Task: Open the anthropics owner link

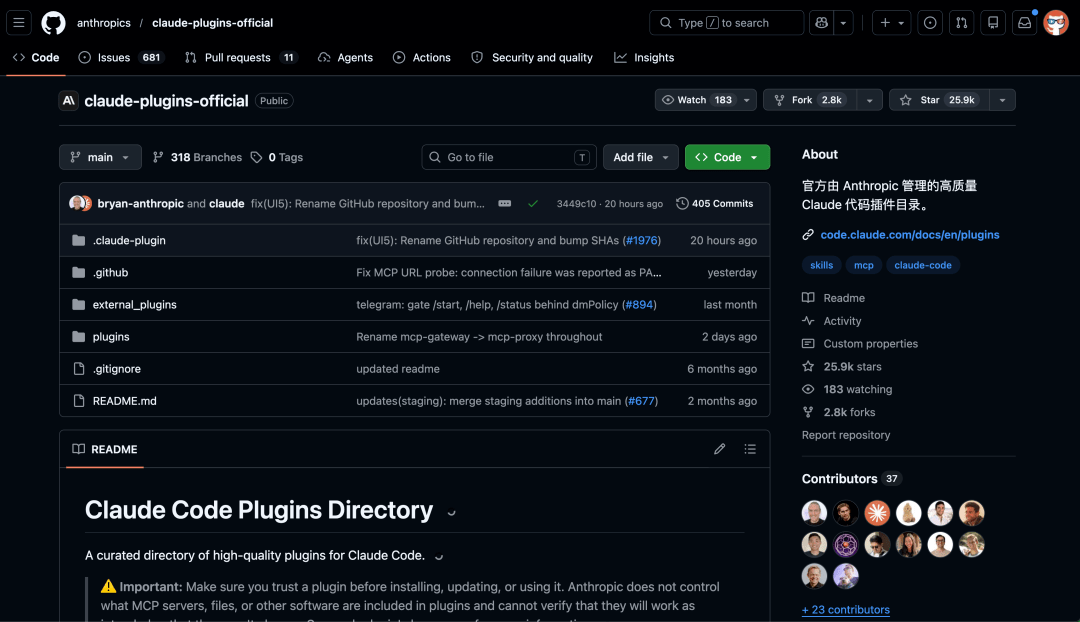Action: 104,23
